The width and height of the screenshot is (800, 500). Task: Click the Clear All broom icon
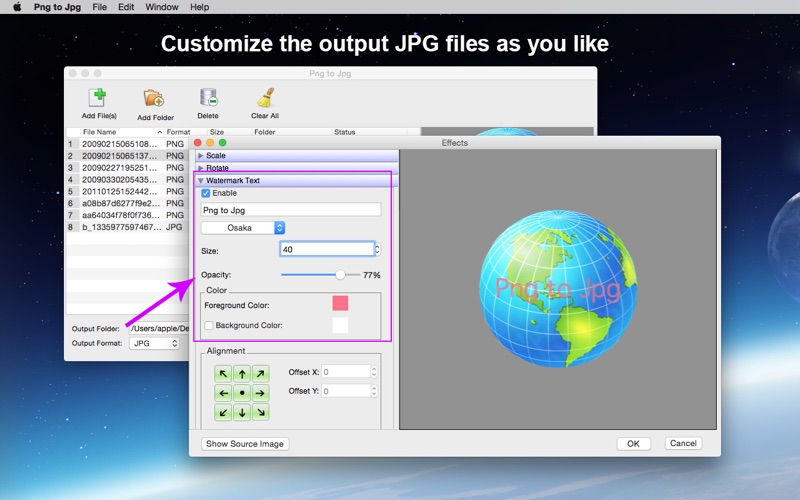click(265, 97)
